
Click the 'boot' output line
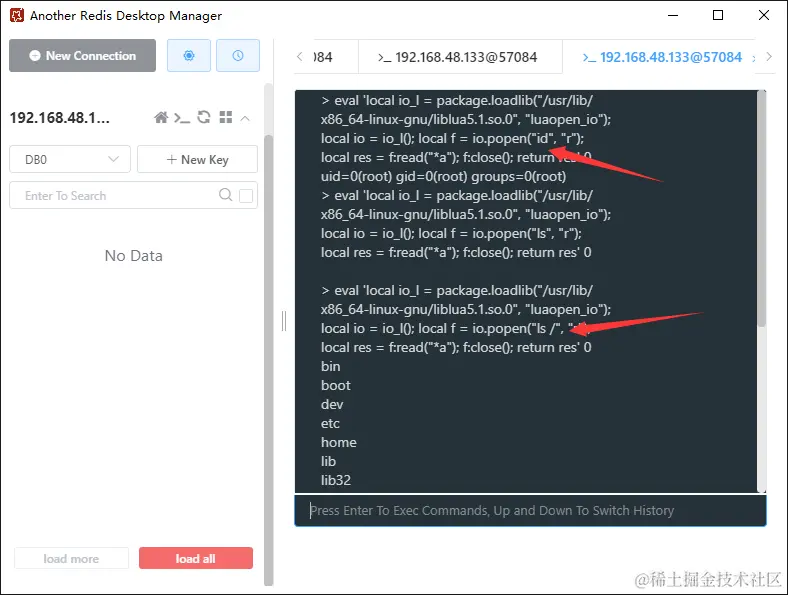tap(336, 385)
